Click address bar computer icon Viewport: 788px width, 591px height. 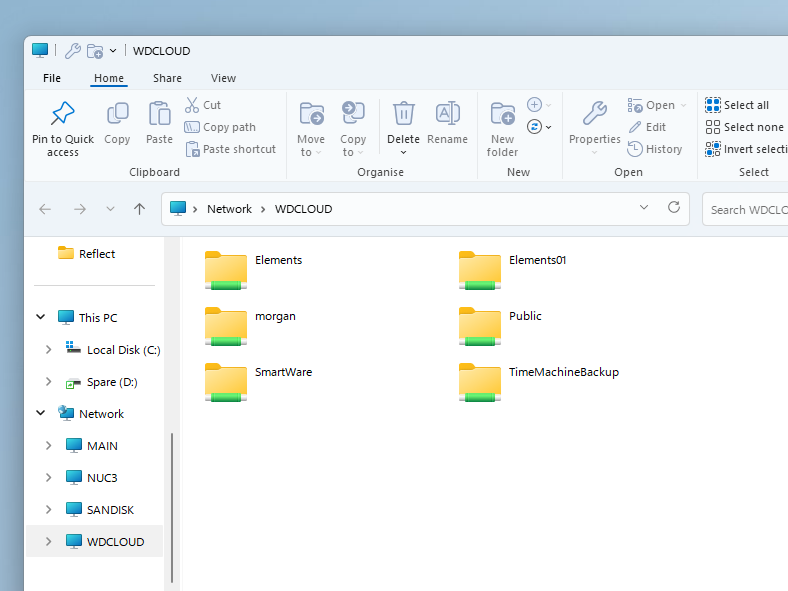(178, 209)
